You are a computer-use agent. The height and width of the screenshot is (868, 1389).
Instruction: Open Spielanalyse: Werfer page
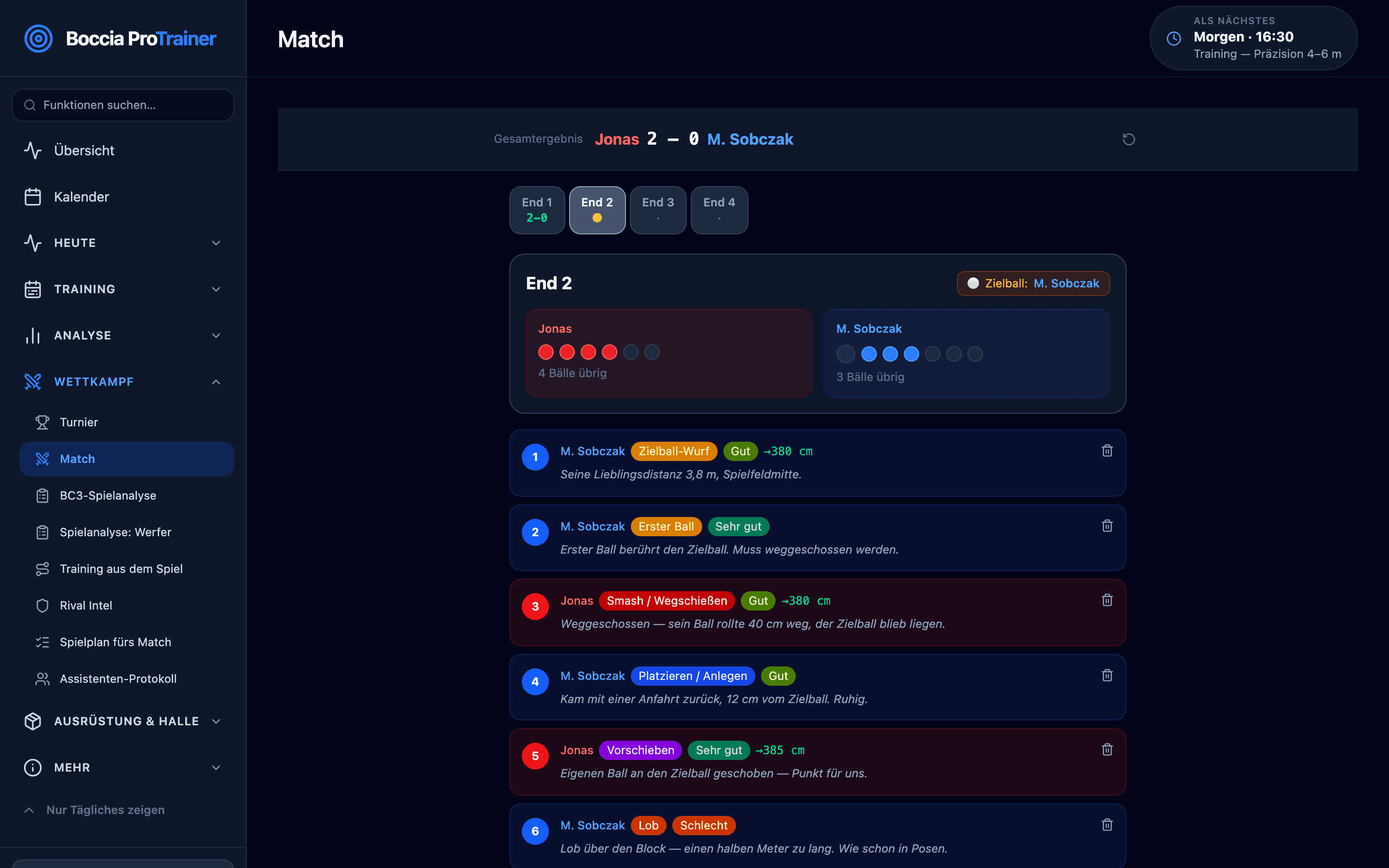pos(126,532)
